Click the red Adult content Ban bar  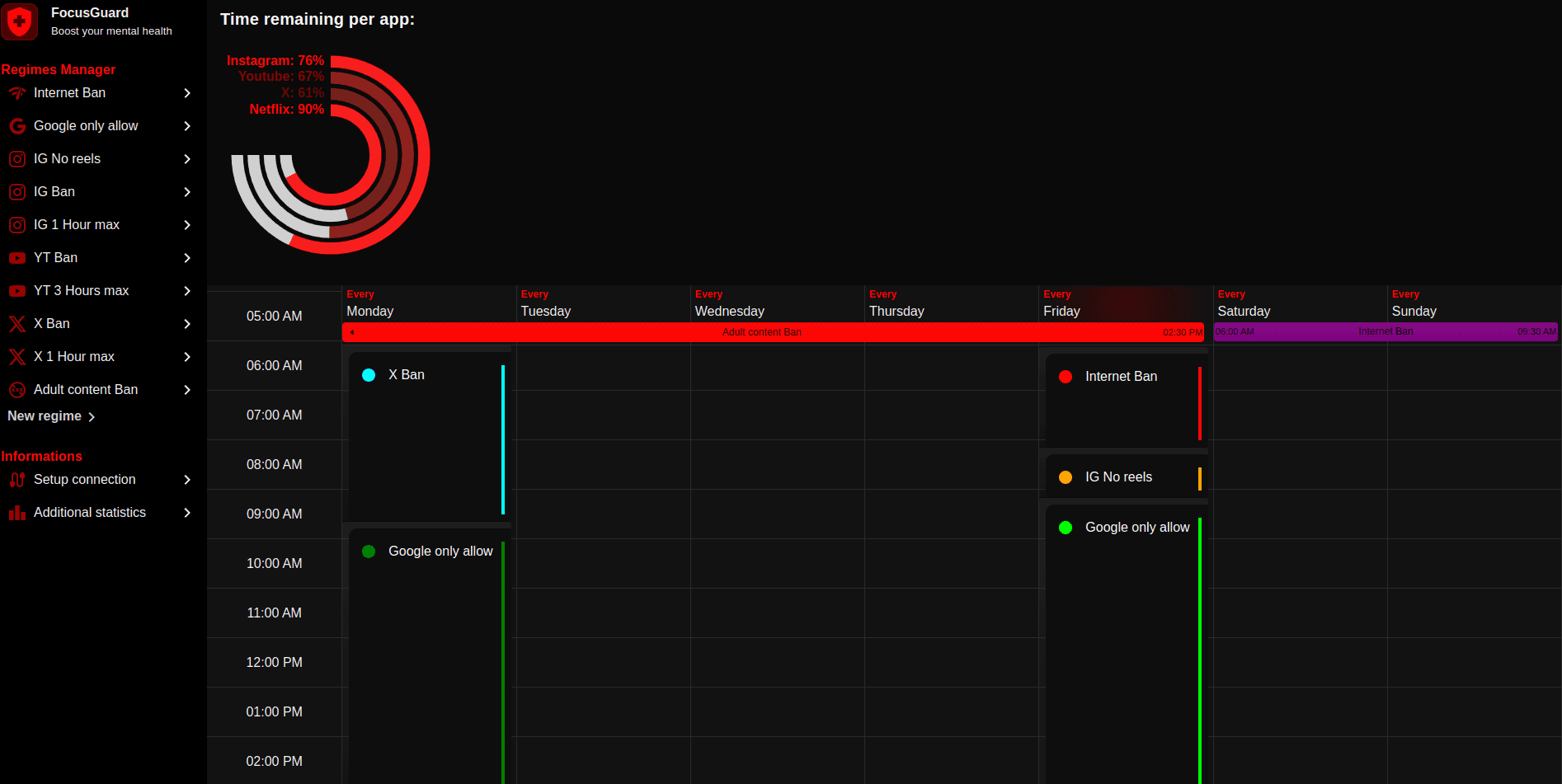762,332
